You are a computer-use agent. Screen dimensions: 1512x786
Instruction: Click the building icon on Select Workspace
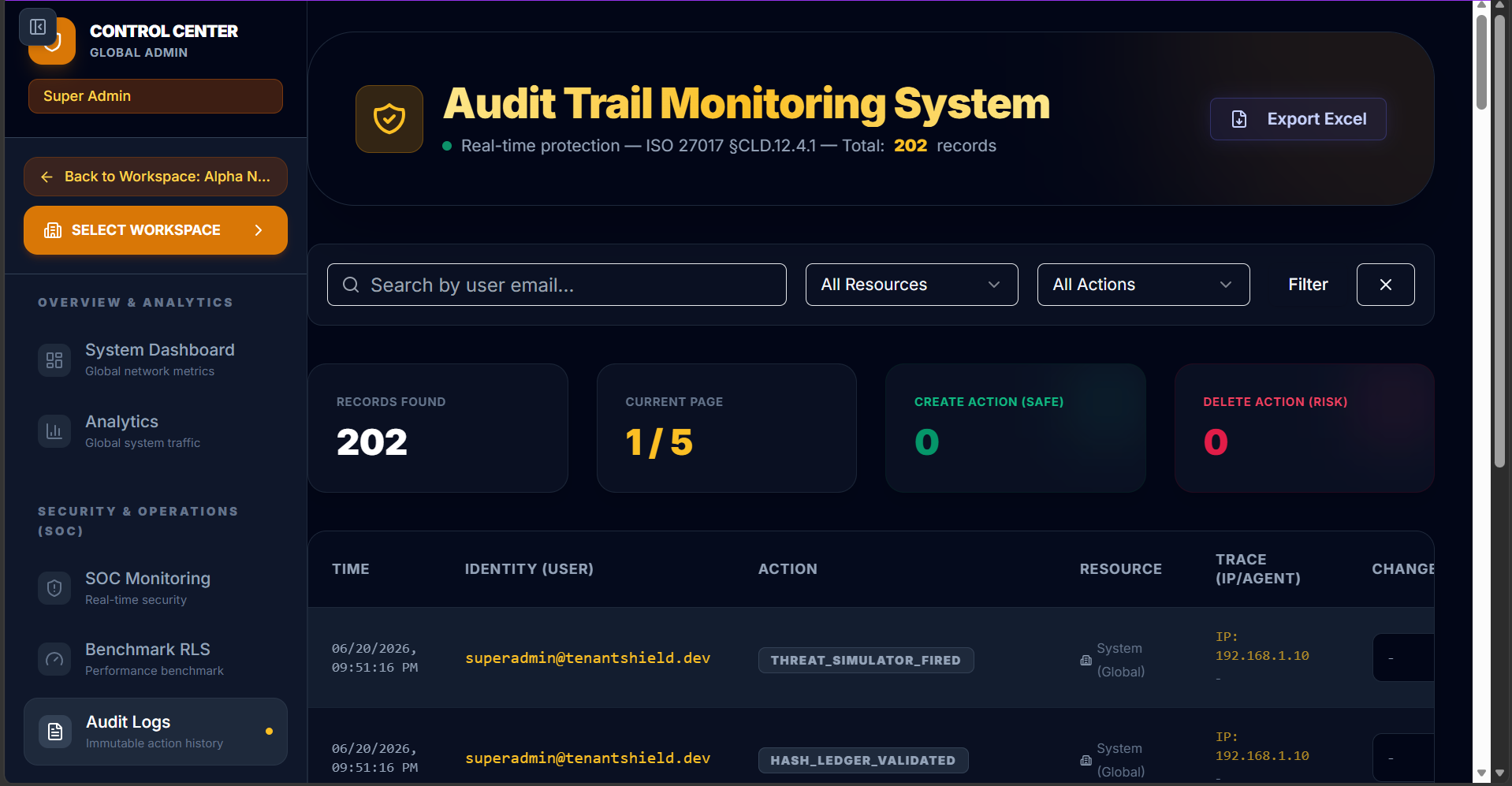point(53,230)
